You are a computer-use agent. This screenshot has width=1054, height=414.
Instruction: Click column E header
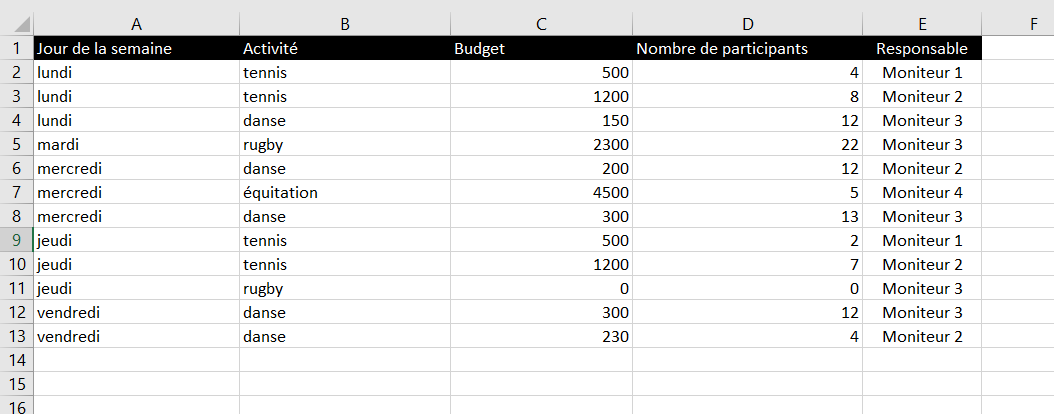(921, 24)
